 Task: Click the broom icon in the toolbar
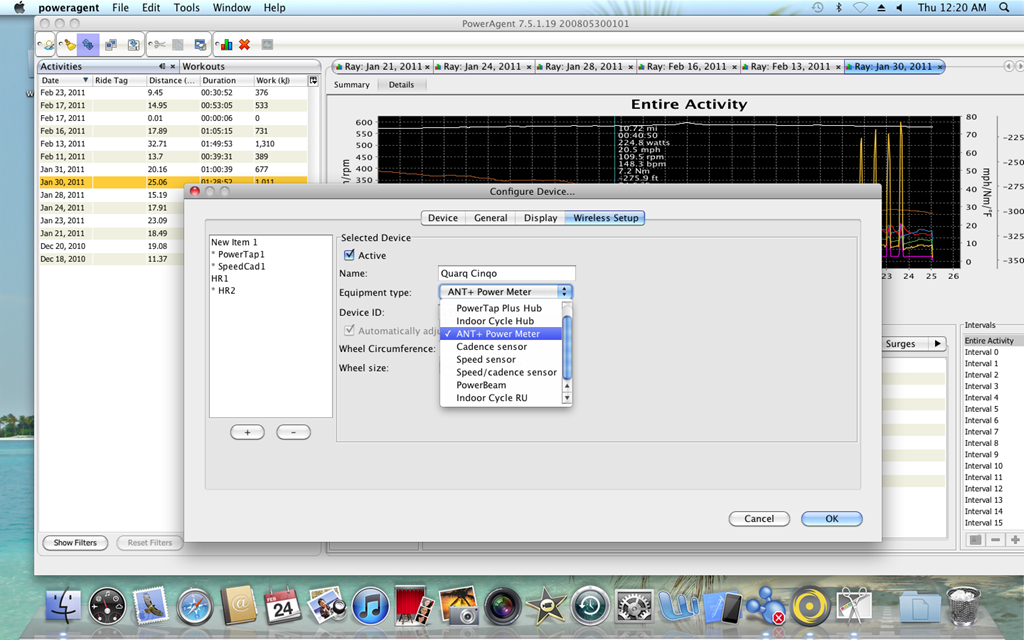click(x=69, y=44)
